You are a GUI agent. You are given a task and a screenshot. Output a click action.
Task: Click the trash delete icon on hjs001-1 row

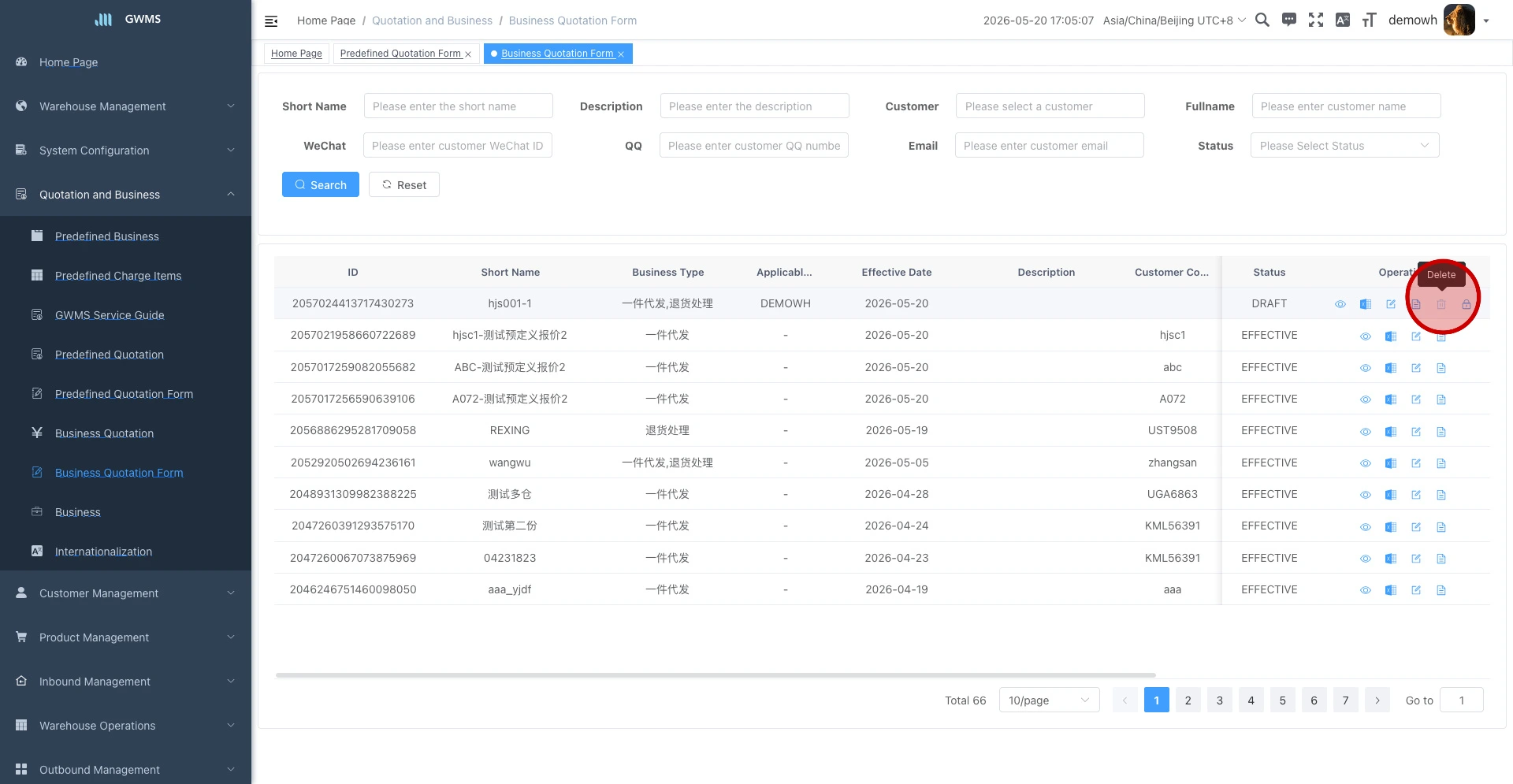coord(1441,304)
